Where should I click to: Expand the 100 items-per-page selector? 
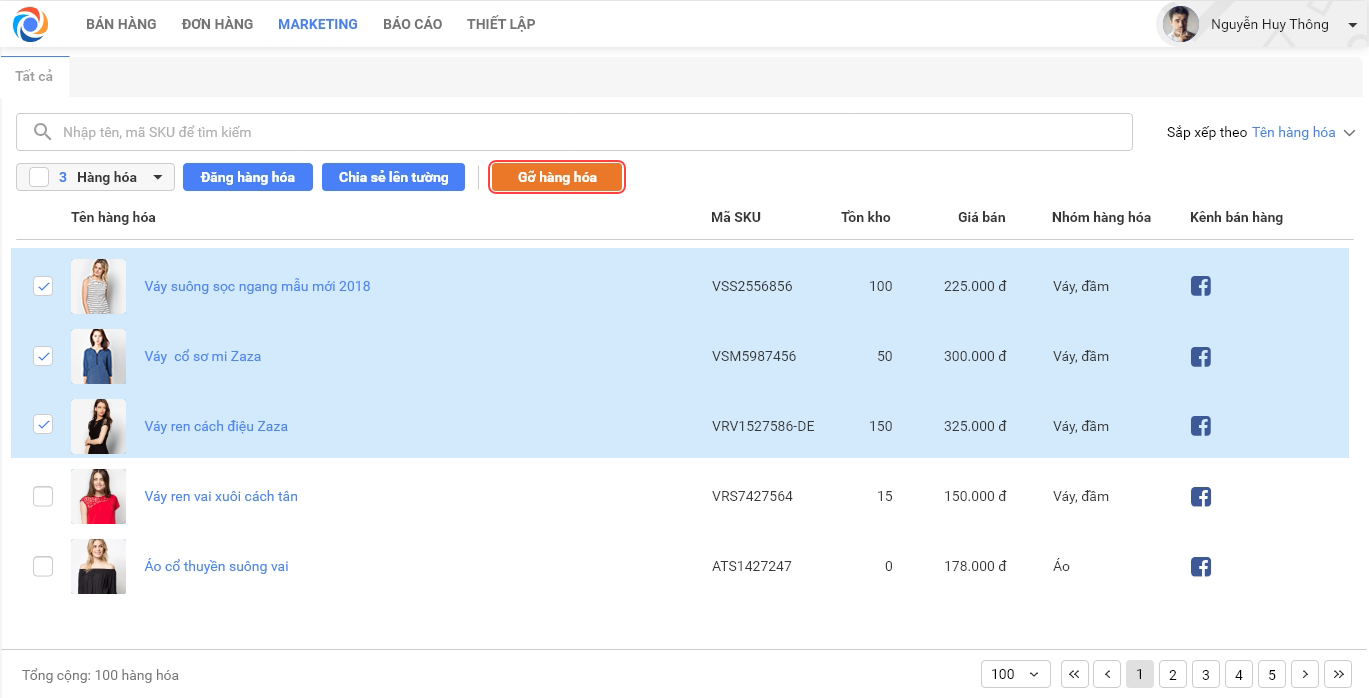click(x=1015, y=675)
